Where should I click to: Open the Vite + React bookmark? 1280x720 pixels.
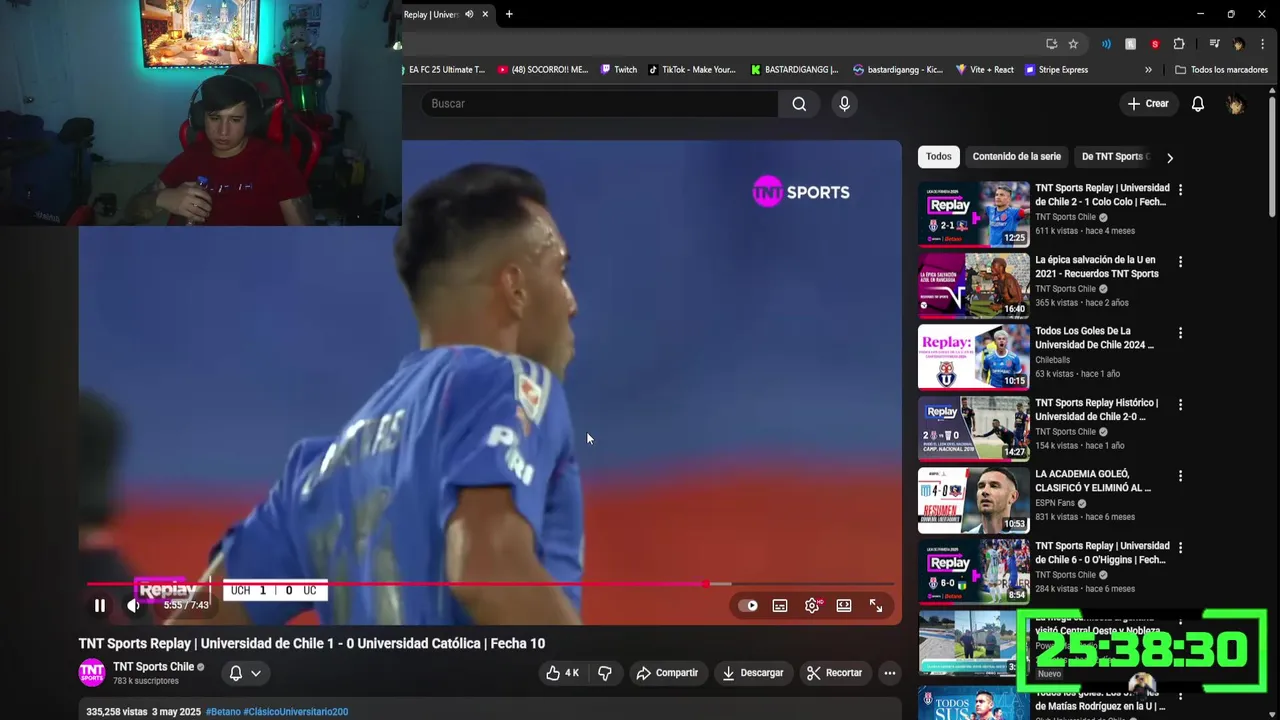pyautogui.click(x=985, y=70)
